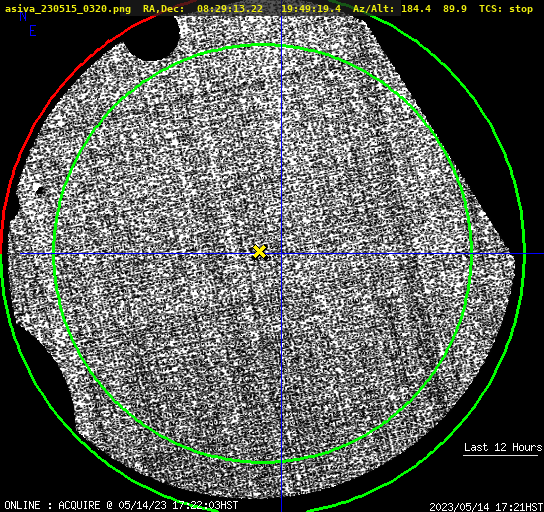Click the black circular mask near top
The height and width of the screenshot is (512, 544).
[x=152, y=36]
